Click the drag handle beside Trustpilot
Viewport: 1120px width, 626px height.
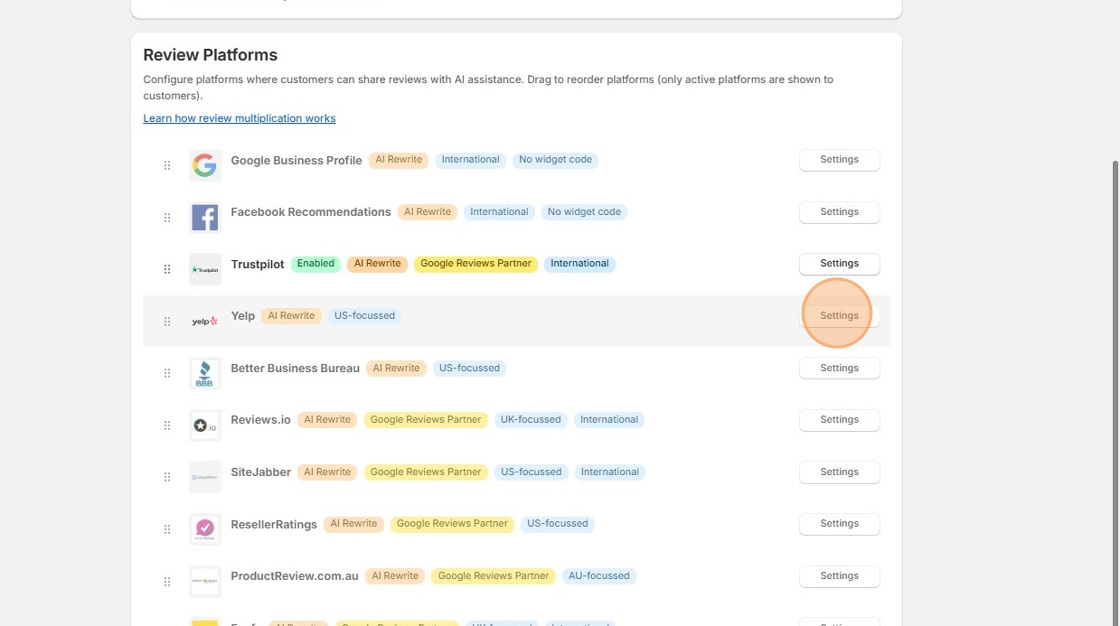coord(167,269)
